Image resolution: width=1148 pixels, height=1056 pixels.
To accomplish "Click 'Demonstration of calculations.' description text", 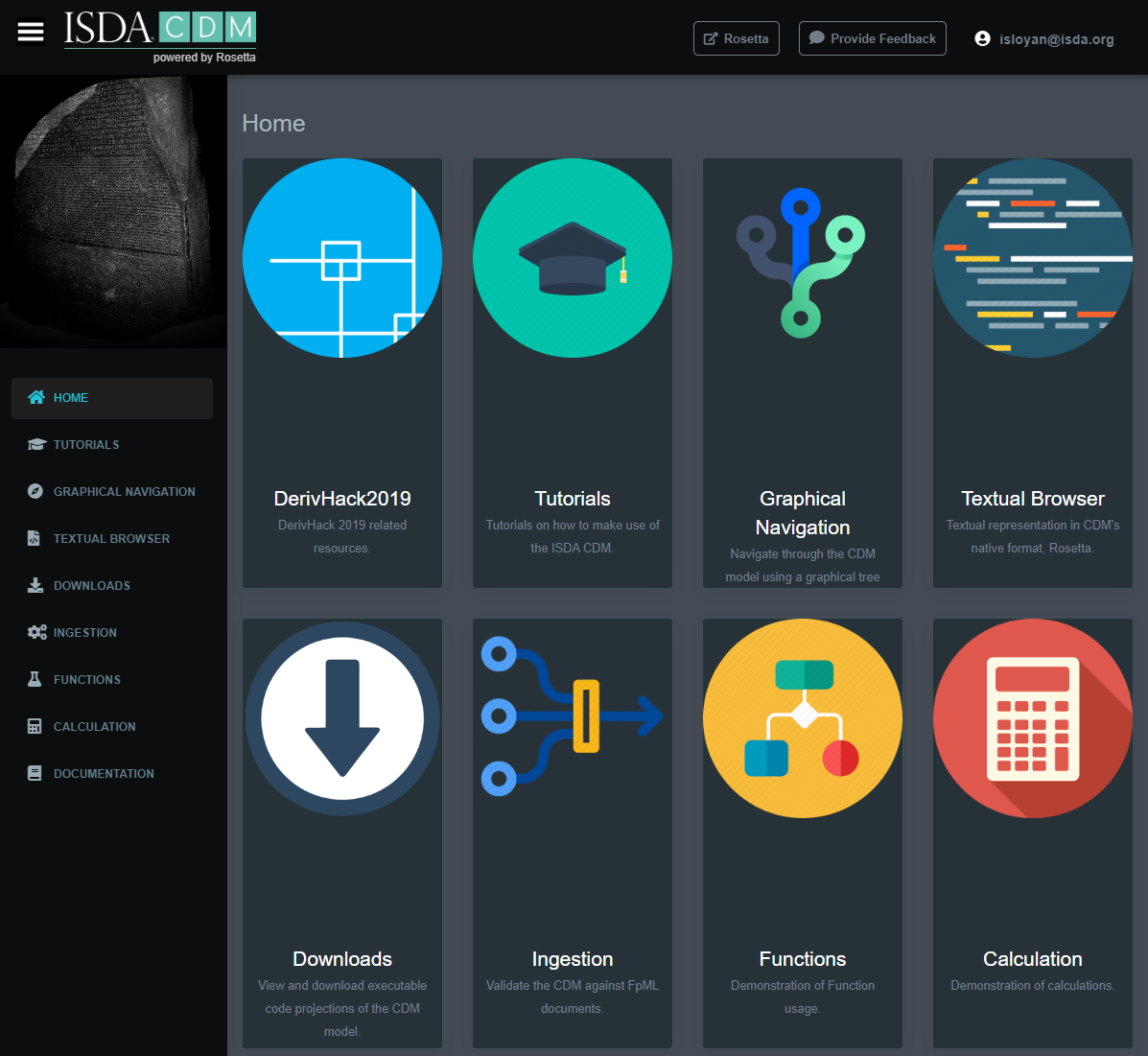I will point(1033,986).
